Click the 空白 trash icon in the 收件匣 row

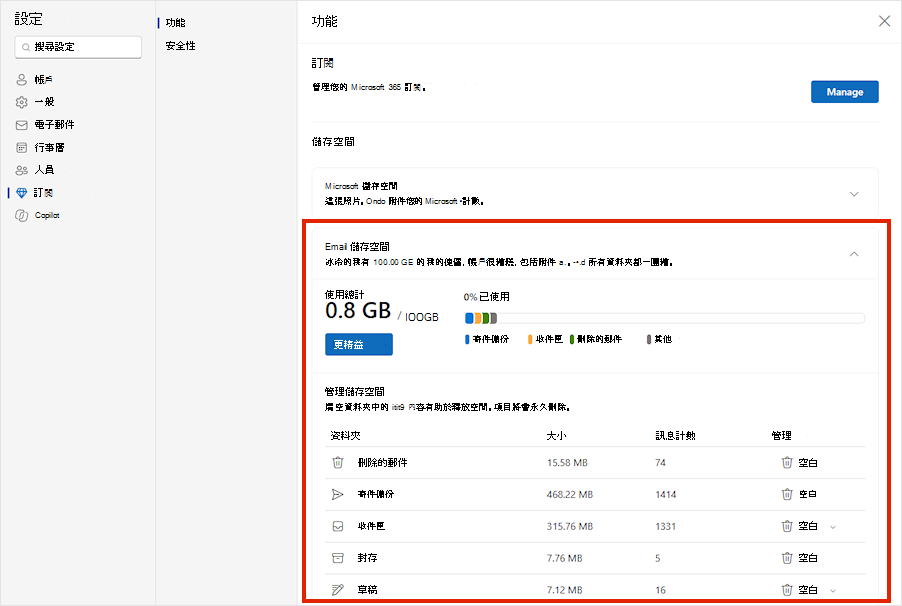(787, 525)
